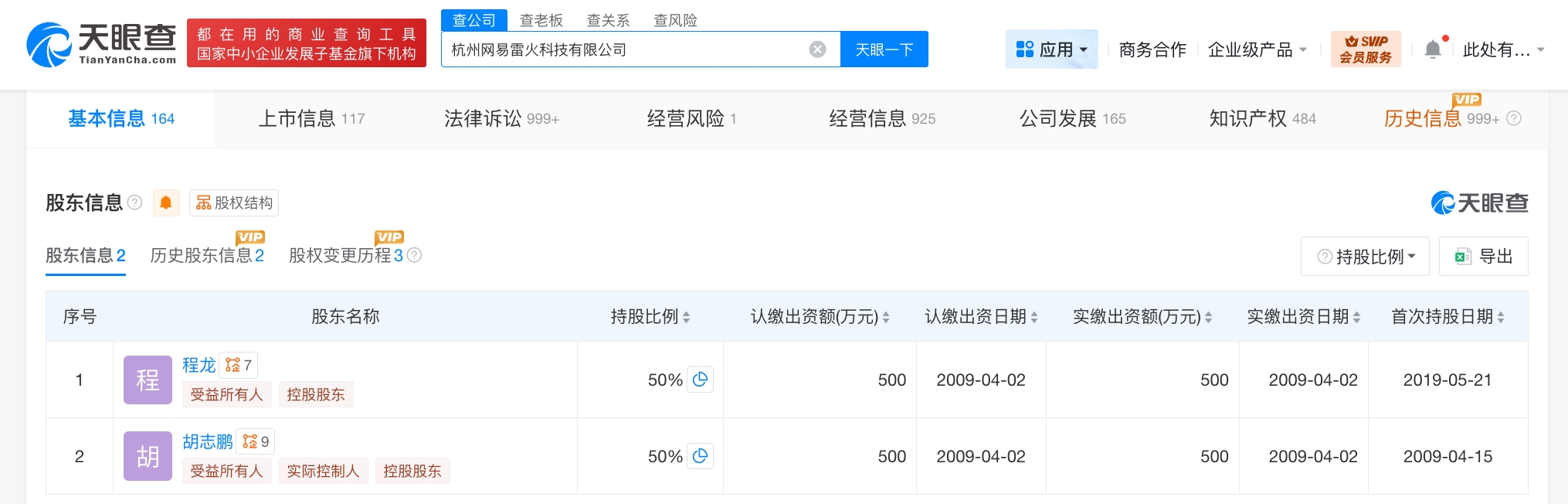Open shareholder 胡志鹏's profile link

[x=207, y=441]
